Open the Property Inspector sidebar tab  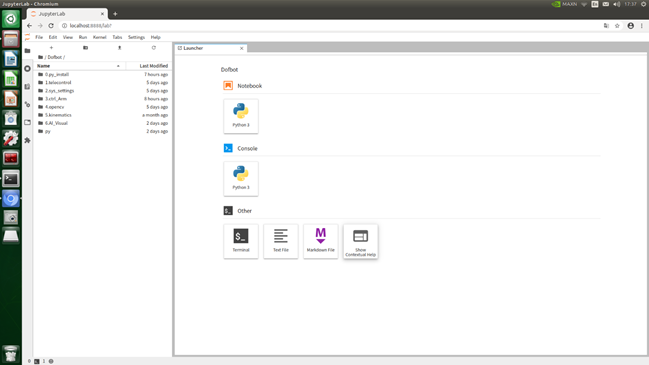(27, 104)
